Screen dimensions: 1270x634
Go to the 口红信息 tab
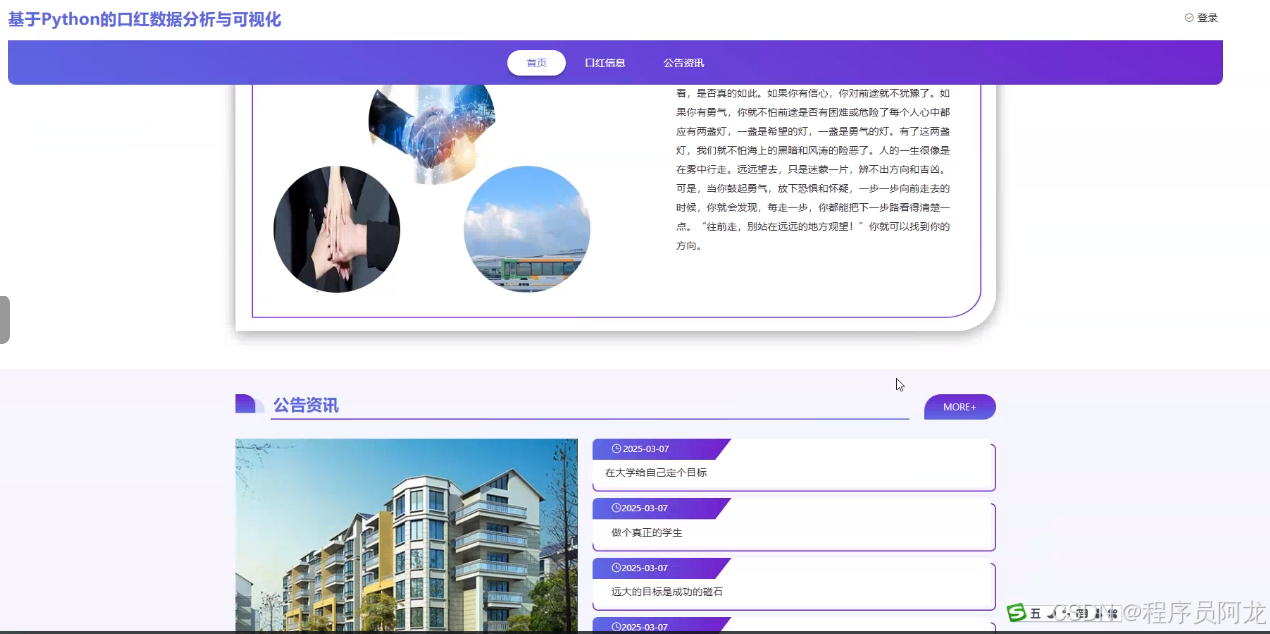(605, 63)
